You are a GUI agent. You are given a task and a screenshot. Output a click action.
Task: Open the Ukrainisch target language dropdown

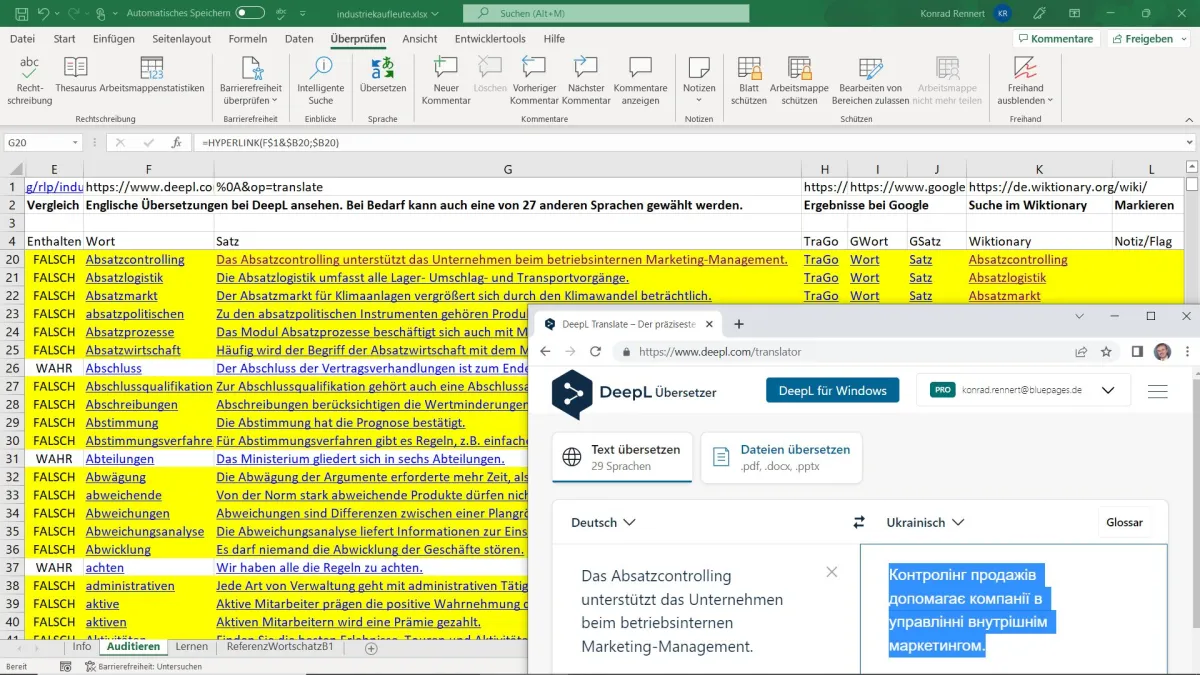pyautogui.click(x=925, y=522)
